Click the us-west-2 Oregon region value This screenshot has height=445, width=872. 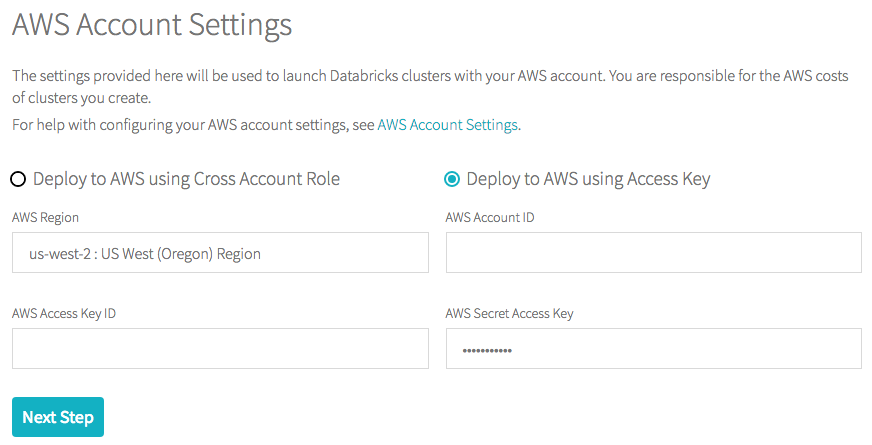click(145, 254)
